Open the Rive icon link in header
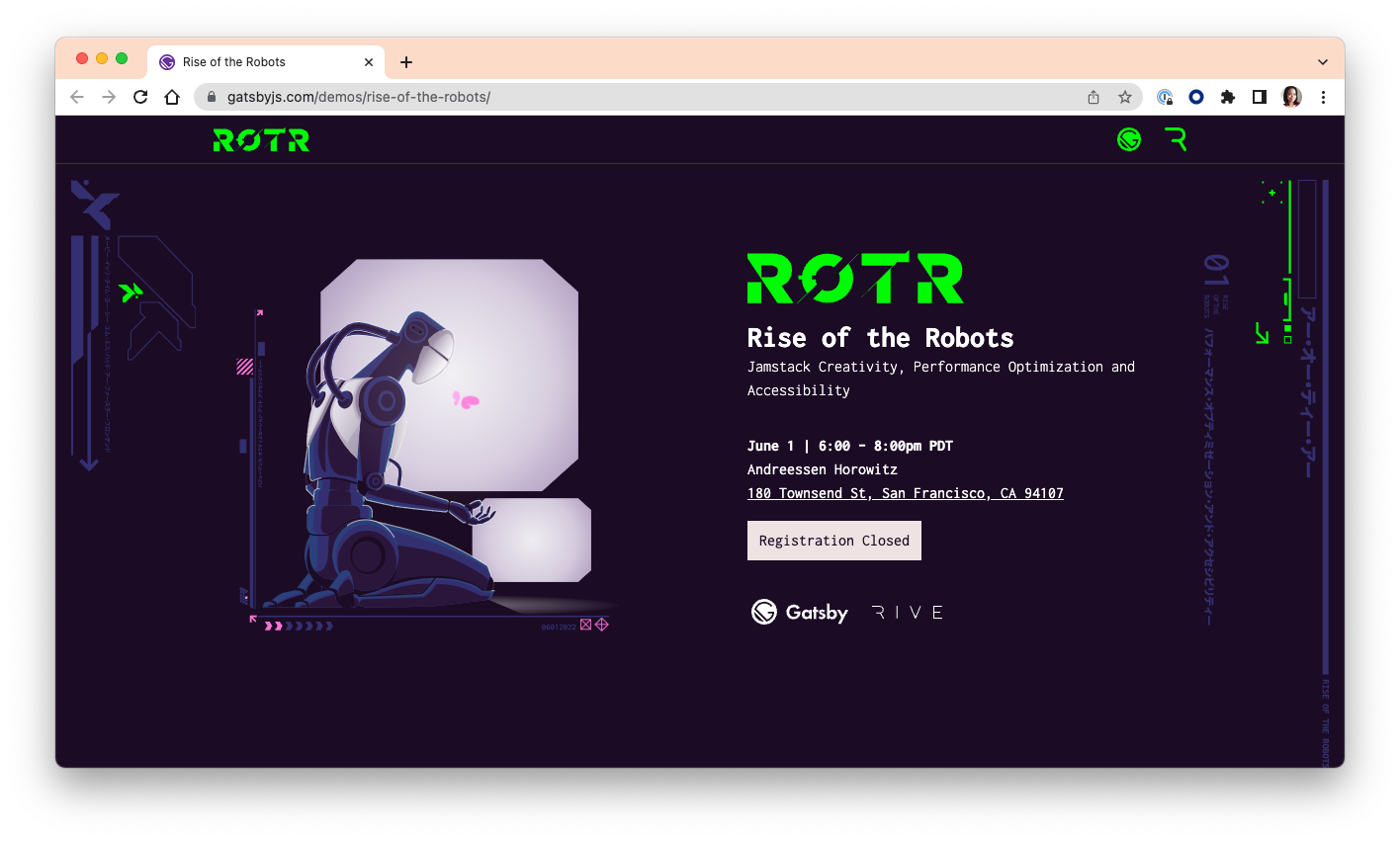The height and width of the screenshot is (841, 1400). click(x=1176, y=139)
